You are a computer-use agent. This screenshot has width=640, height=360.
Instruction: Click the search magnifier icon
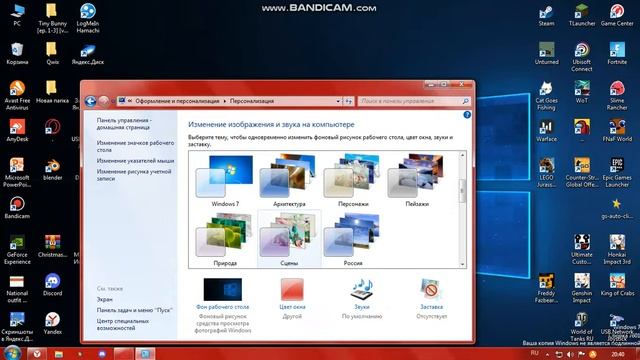pos(465,101)
